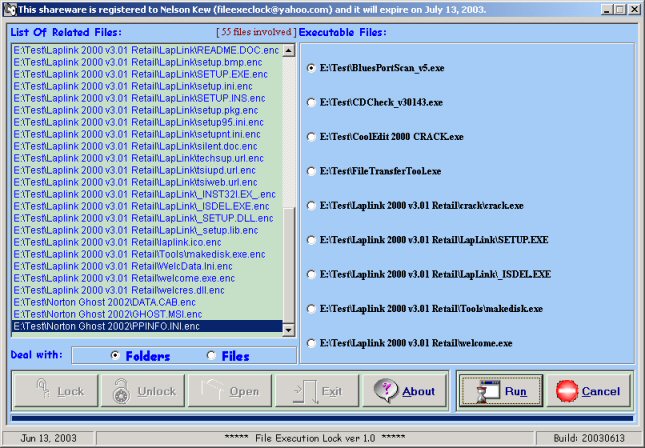Click the Run button

pos(501,390)
